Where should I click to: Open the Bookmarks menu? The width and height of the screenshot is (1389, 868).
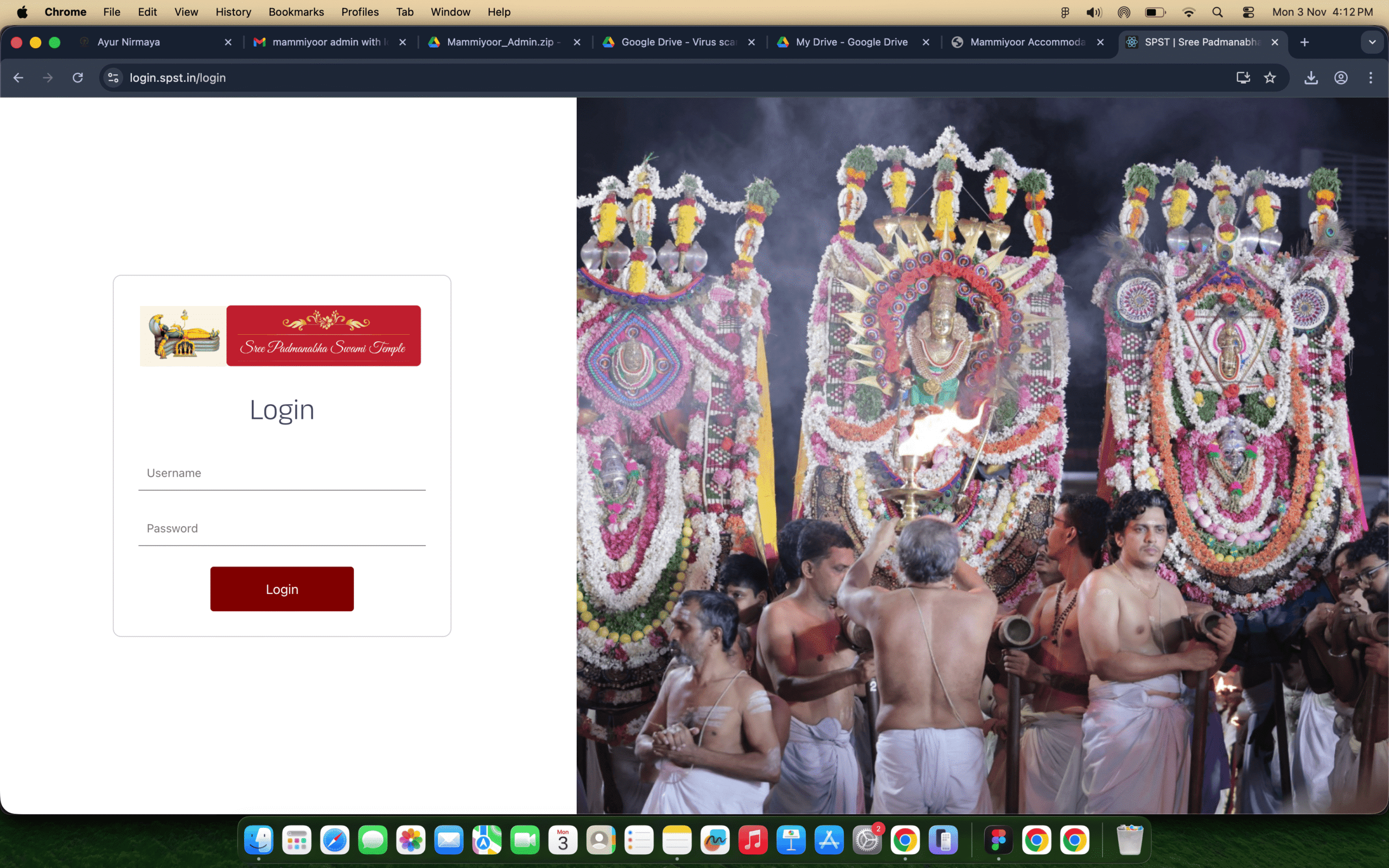[x=296, y=12]
